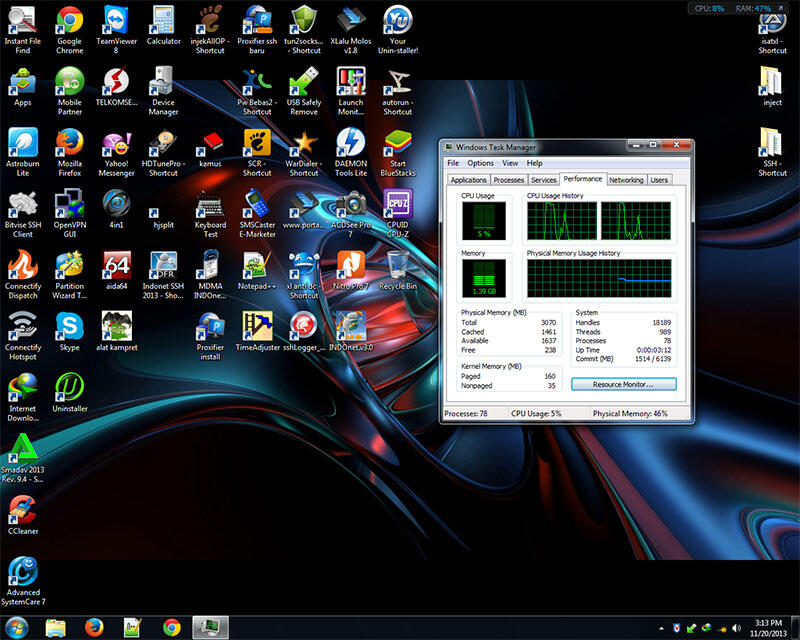Select the Performance tab in Task Manager
The height and width of the screenshot is (640, 800).
coord(583,179)
